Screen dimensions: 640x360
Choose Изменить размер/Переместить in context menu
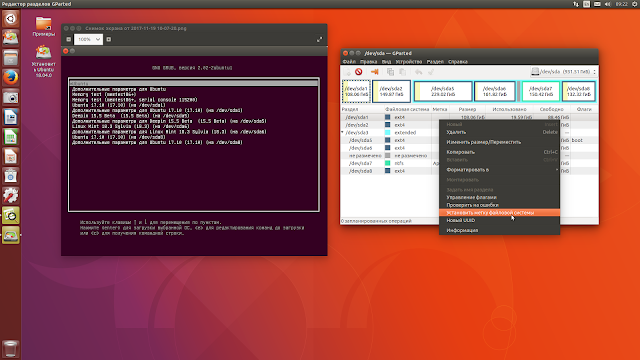coord(499,142)
